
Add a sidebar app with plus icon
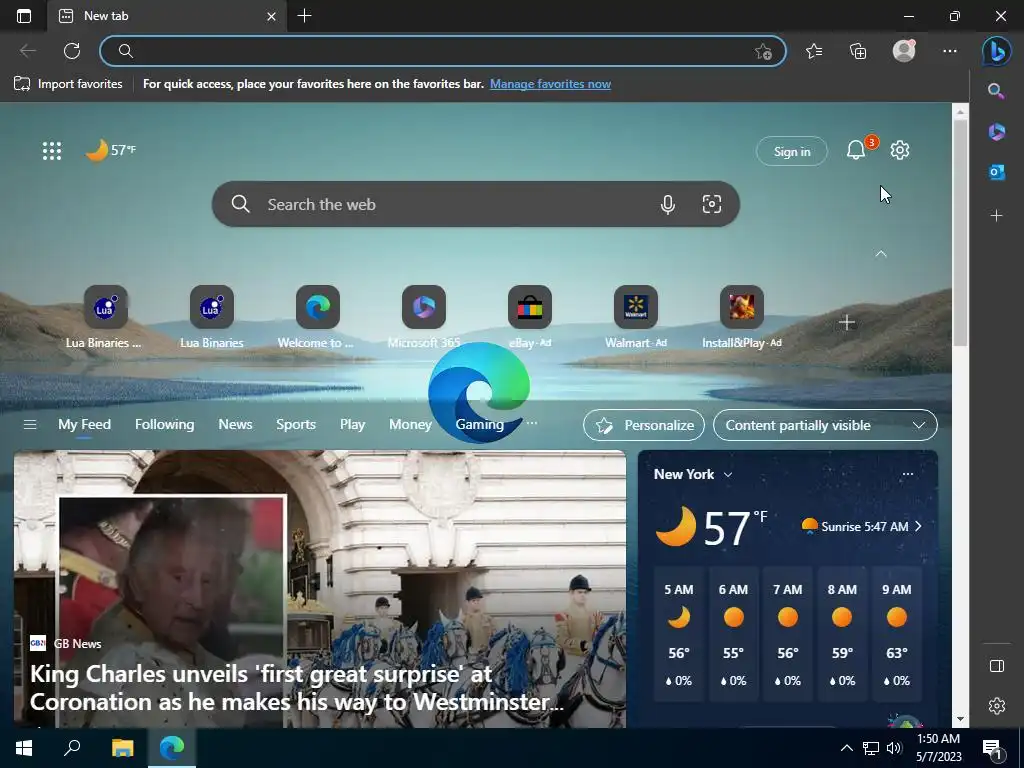point(997,216)
